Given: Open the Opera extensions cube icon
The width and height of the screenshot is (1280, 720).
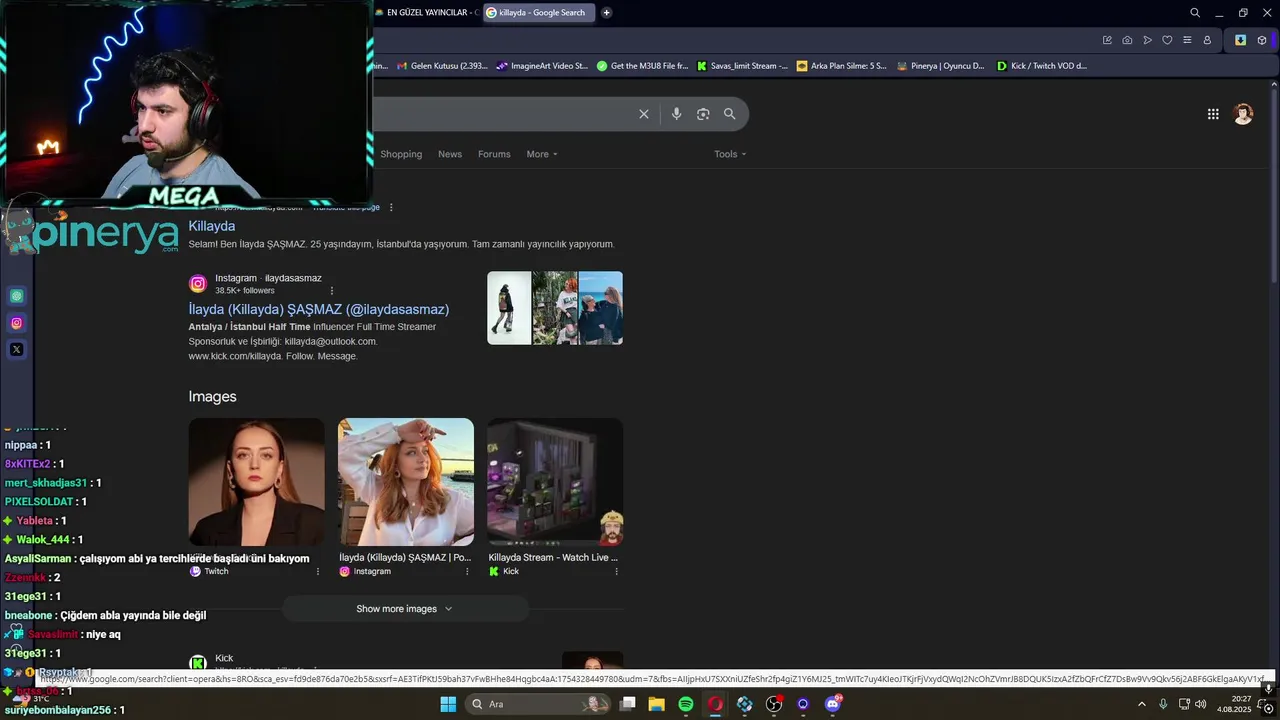Looking at the screenshot, I should [1262, 40].
